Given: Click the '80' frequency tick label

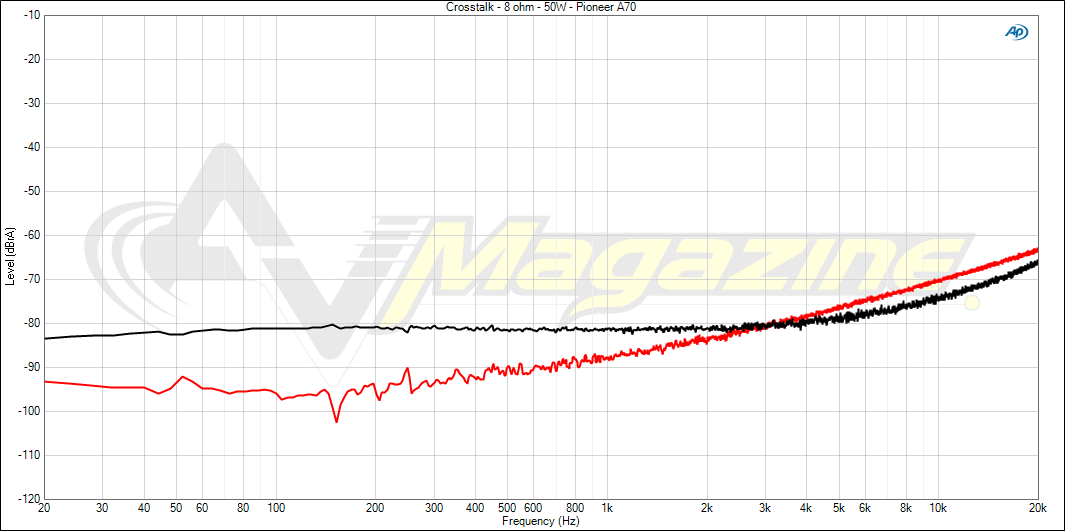Looking at the screenshot, I should 243,508.
